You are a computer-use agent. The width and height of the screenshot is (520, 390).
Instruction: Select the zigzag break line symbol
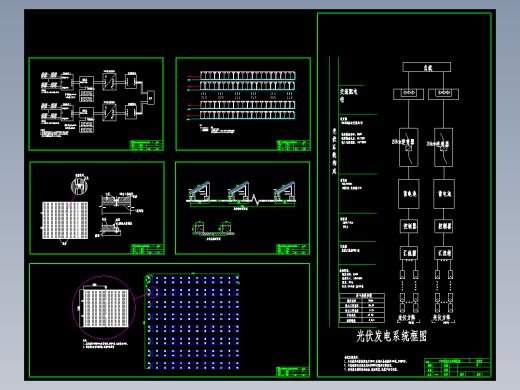(255, 199)
